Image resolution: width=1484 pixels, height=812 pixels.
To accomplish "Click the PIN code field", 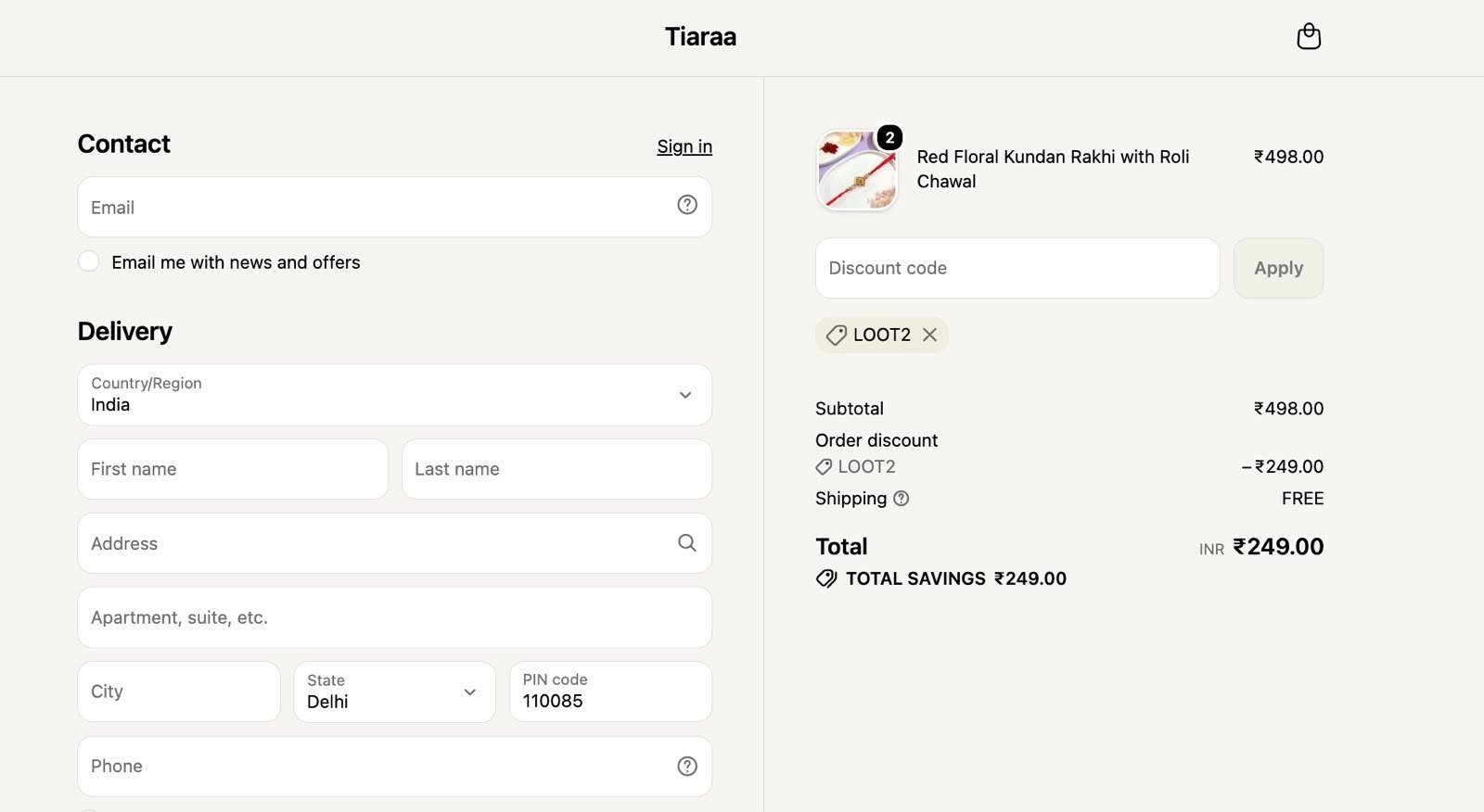I will pyautogui.click(x=610, y=691).
